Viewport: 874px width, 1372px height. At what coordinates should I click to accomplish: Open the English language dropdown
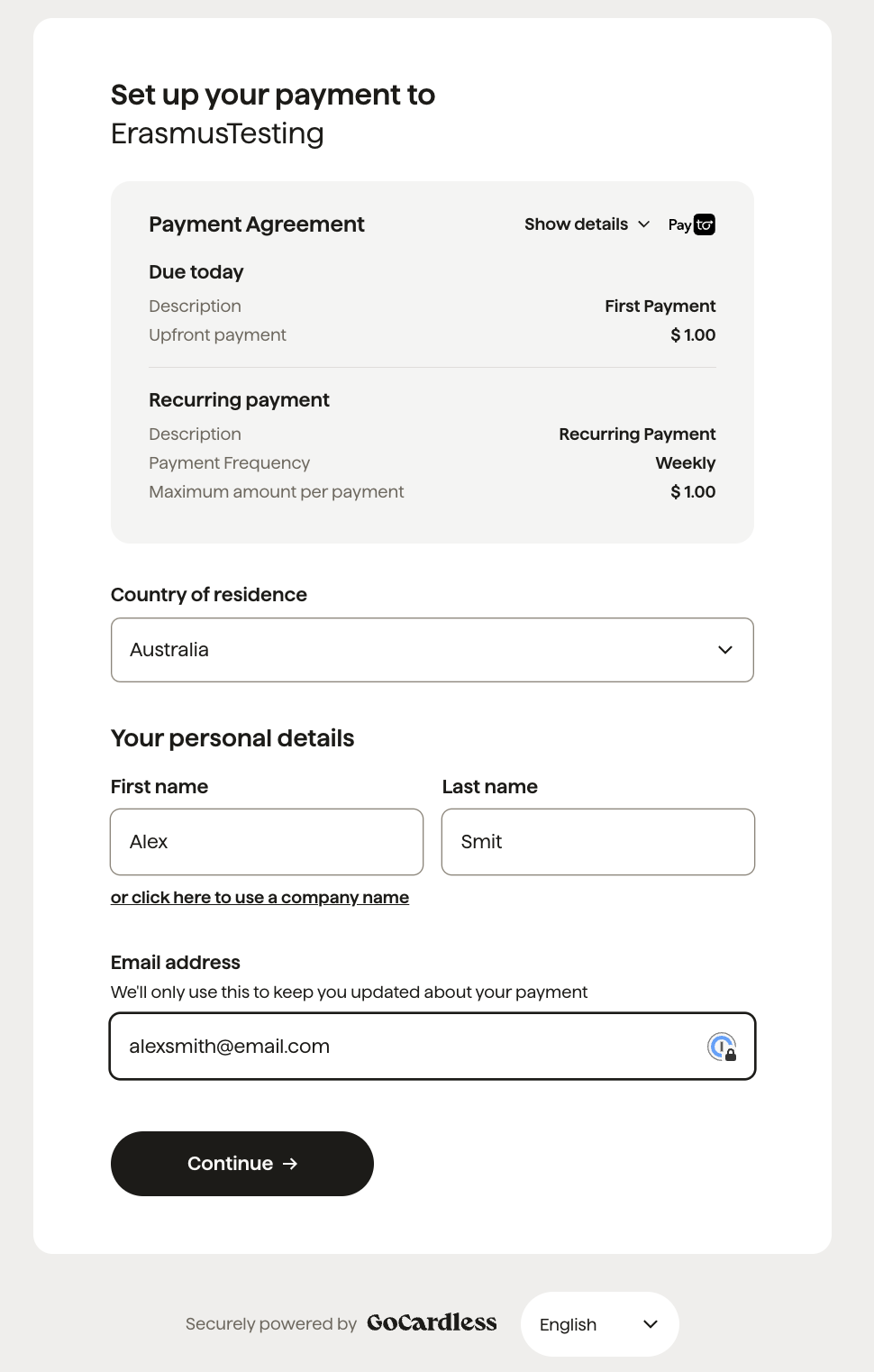(x=600, y=1324)
